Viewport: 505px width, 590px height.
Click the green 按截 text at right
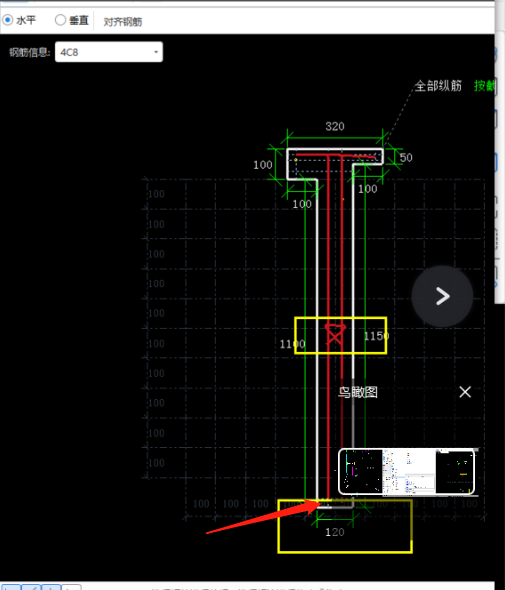click(x=484, y=86)
